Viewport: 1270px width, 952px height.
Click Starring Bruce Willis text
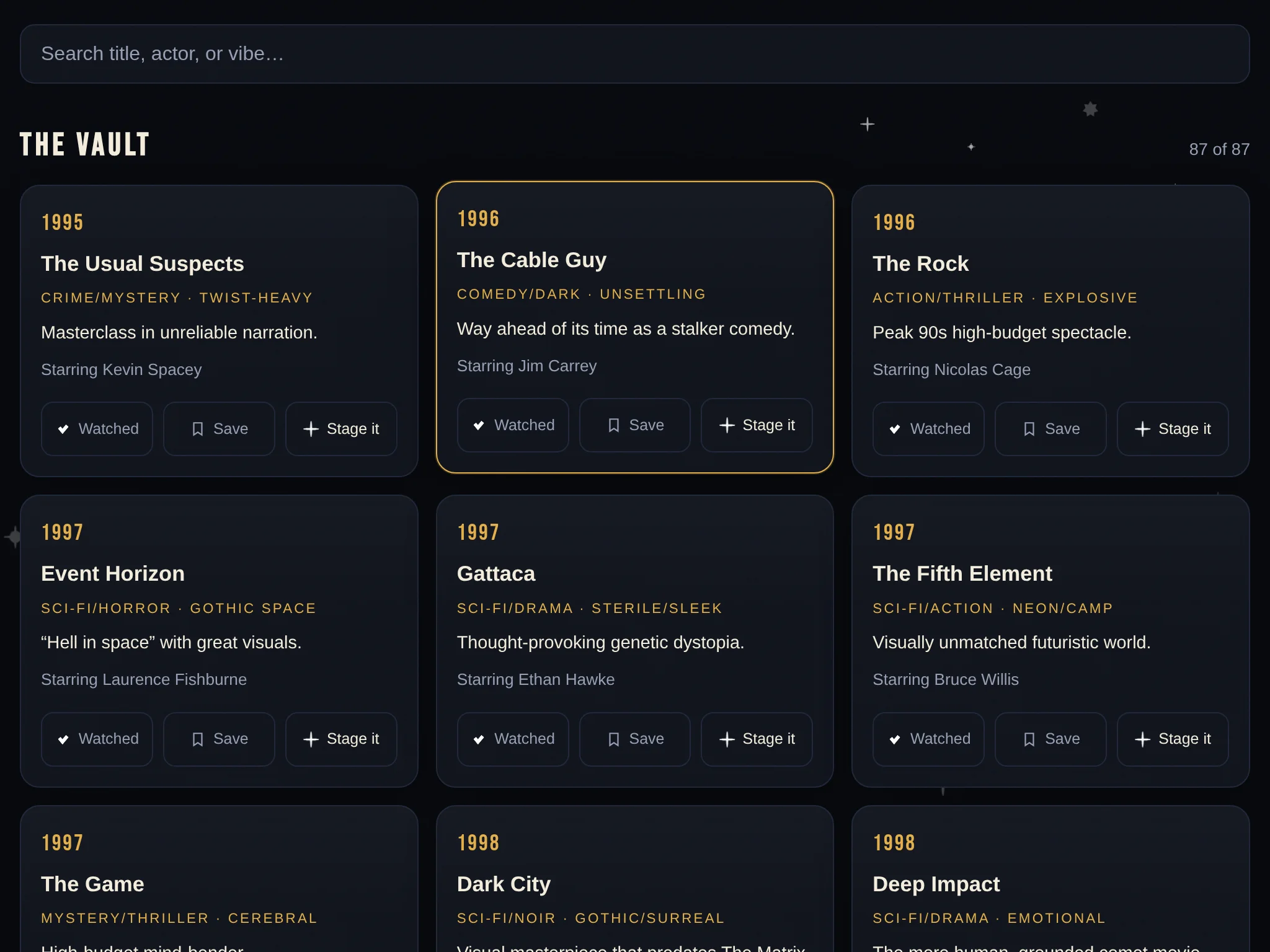tap(946, 679)
